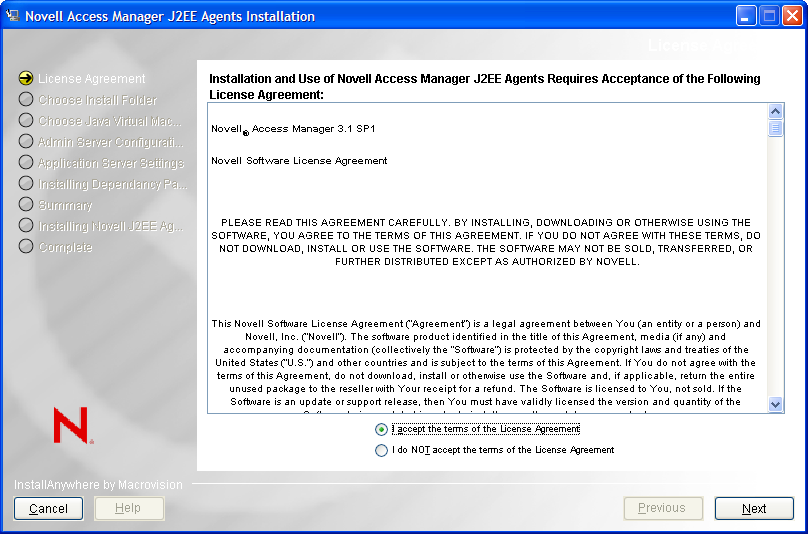Screen dimensions: 808x534
Task: Minimize the installer window
Action: click(x=745, y=16)
